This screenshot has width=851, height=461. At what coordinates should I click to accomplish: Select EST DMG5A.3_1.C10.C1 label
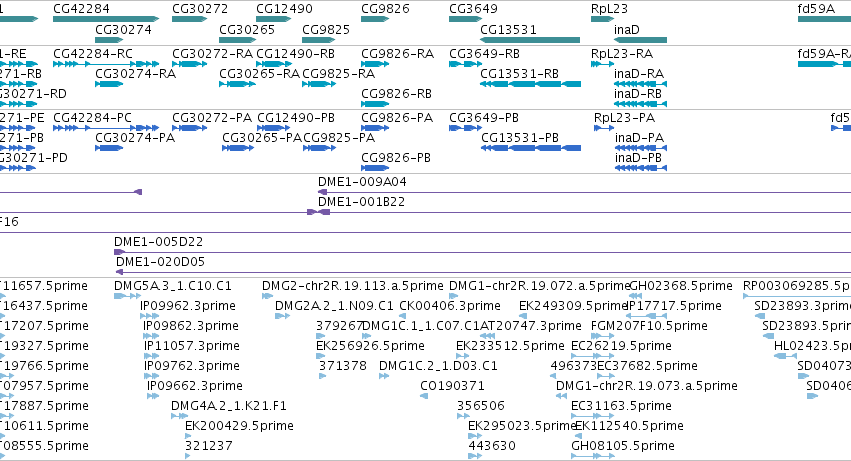(x=173, y=286)
